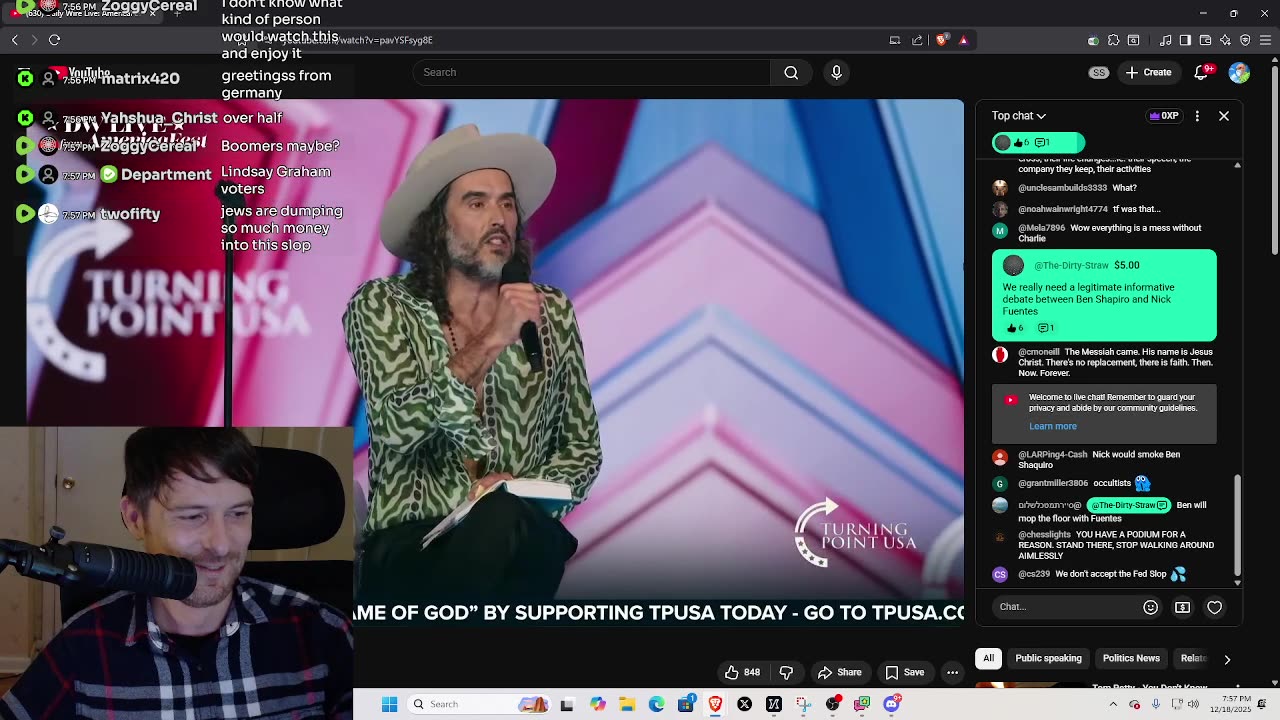1280x720 pixels.
Task: Open X app in taskbar
Action: click(744, 704)
